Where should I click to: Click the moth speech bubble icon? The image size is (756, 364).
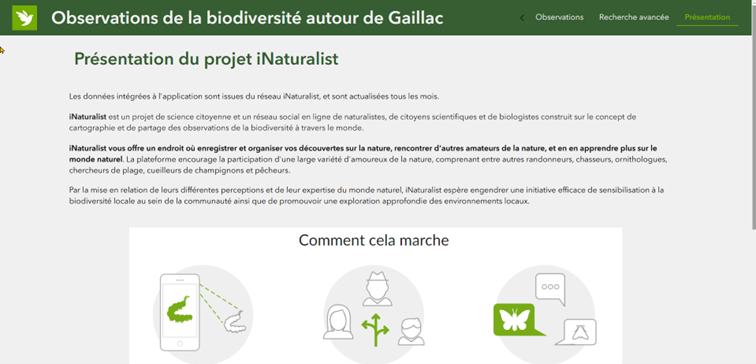577,332
